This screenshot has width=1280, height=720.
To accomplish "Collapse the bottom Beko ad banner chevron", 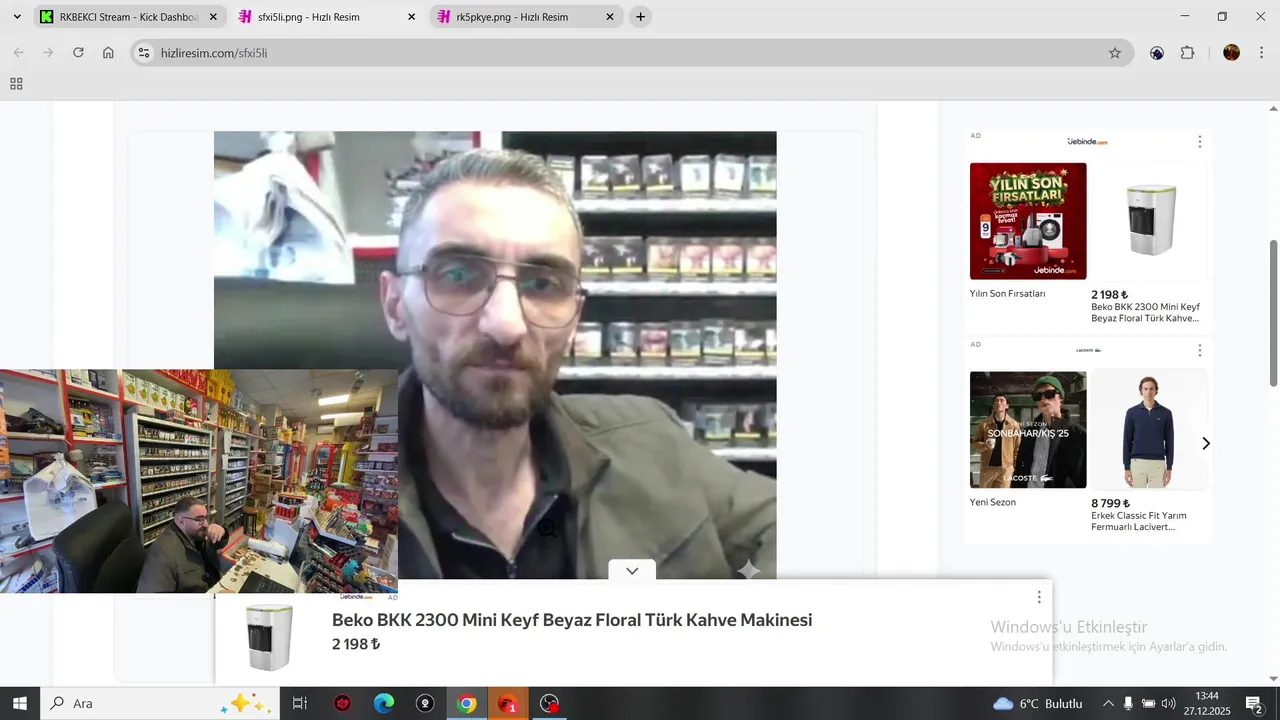I will pos(632,571).
